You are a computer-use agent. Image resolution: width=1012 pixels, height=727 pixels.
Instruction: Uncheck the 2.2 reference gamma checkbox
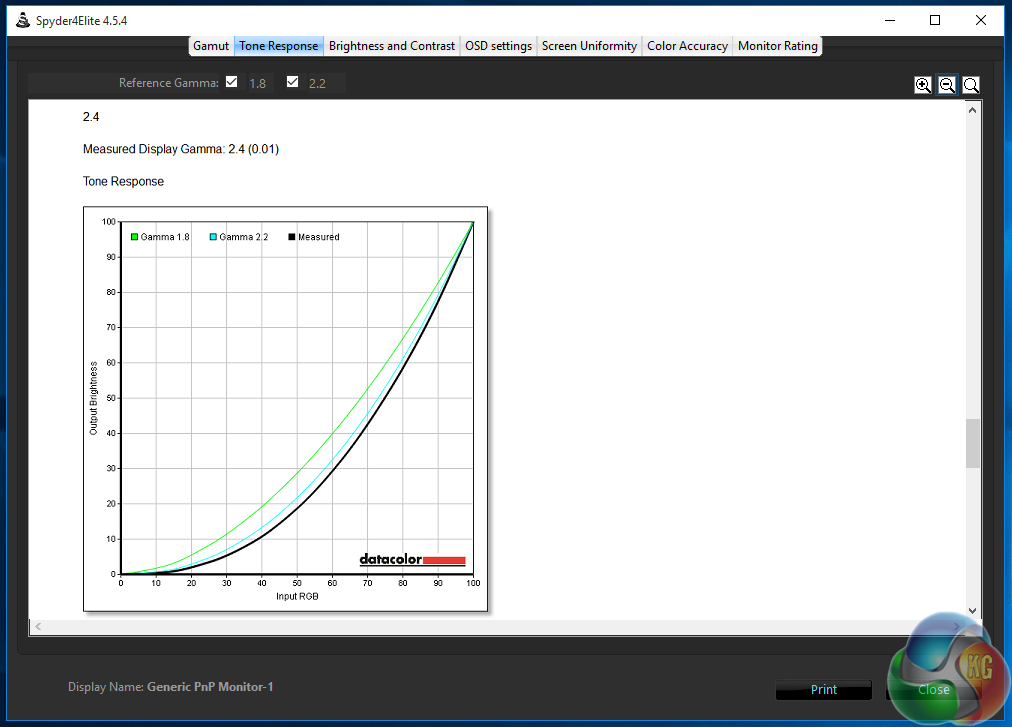click(292, 82)
